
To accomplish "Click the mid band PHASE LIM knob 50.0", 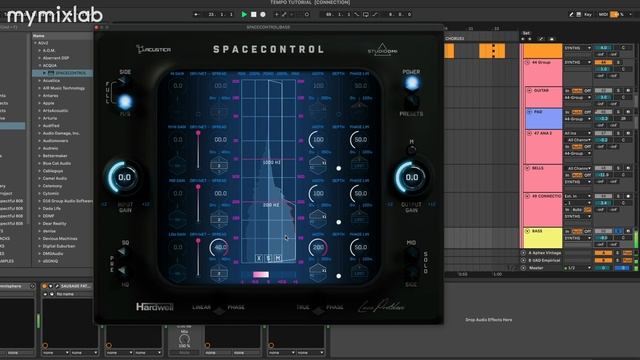I will click(x=360, y=193).
